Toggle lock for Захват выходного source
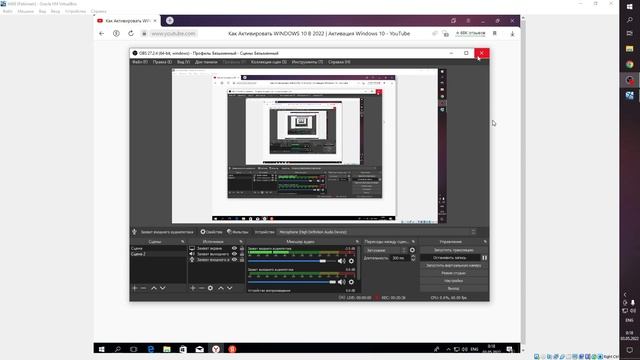This screenshot has width=640, height=360. tap(242, 254)
